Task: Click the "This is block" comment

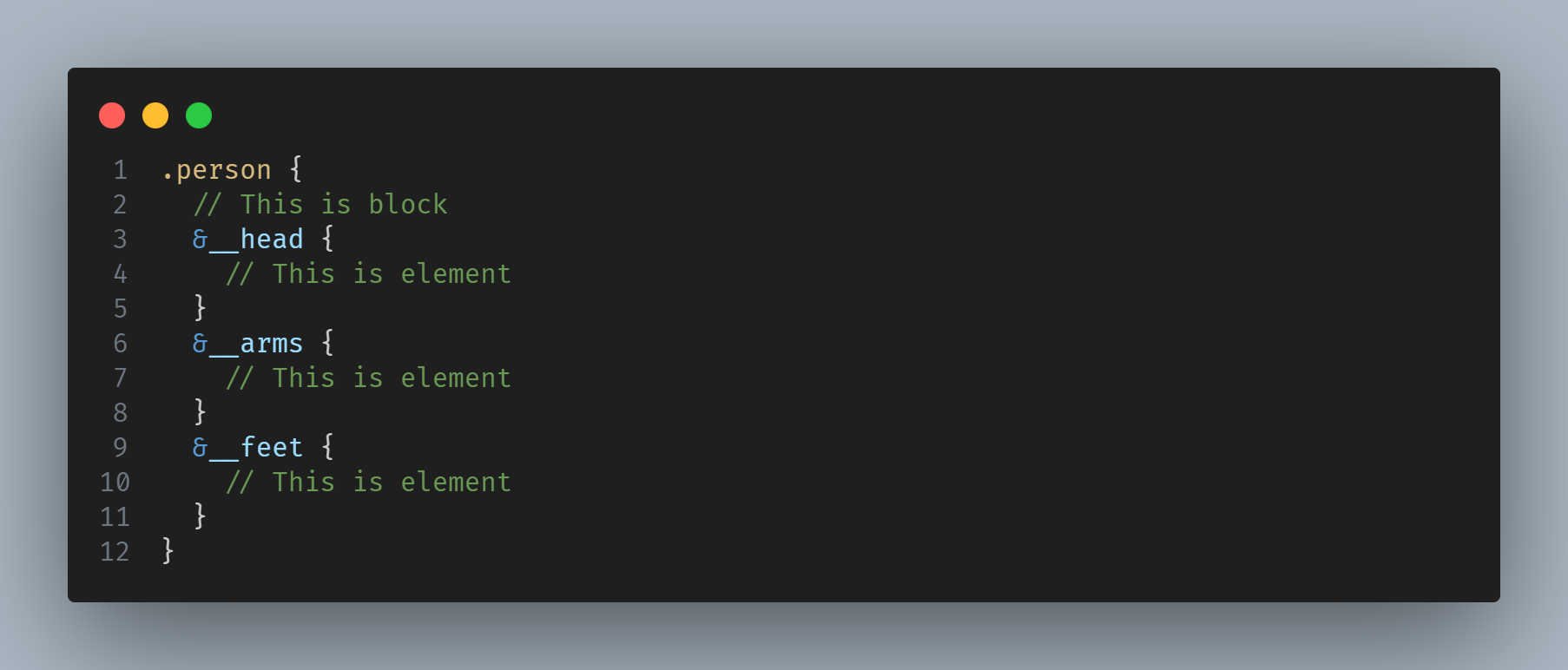Action: pyautogui.click(x=321, y=205)
